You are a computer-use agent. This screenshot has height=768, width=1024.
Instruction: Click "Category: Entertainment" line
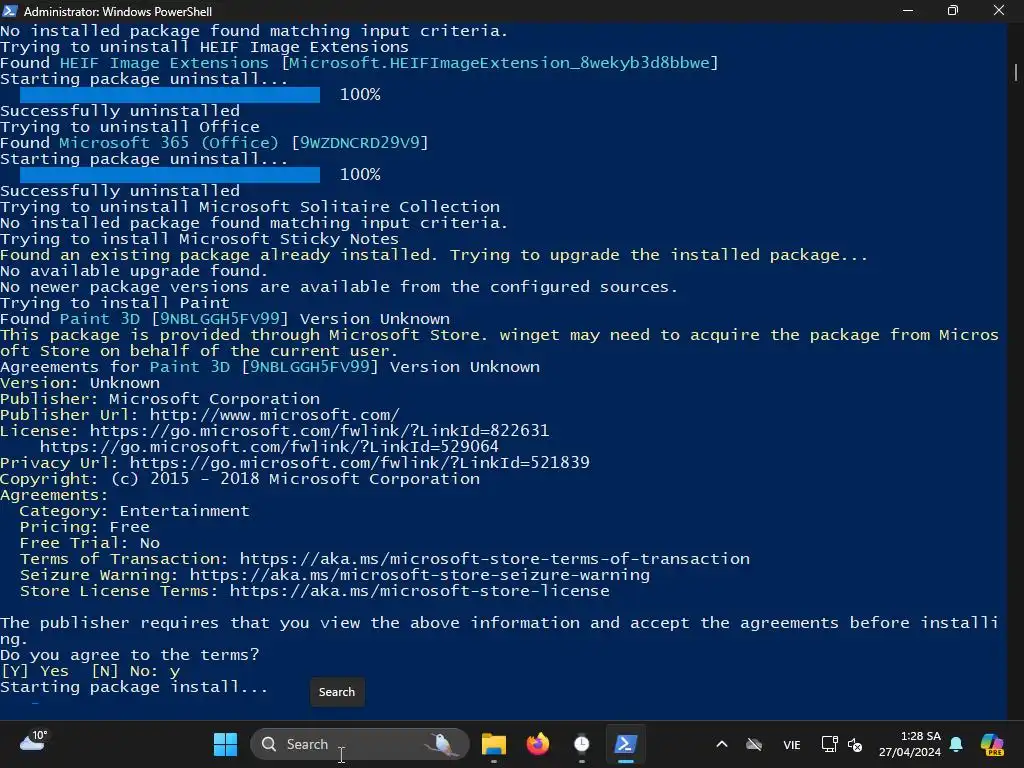[135, 511]
